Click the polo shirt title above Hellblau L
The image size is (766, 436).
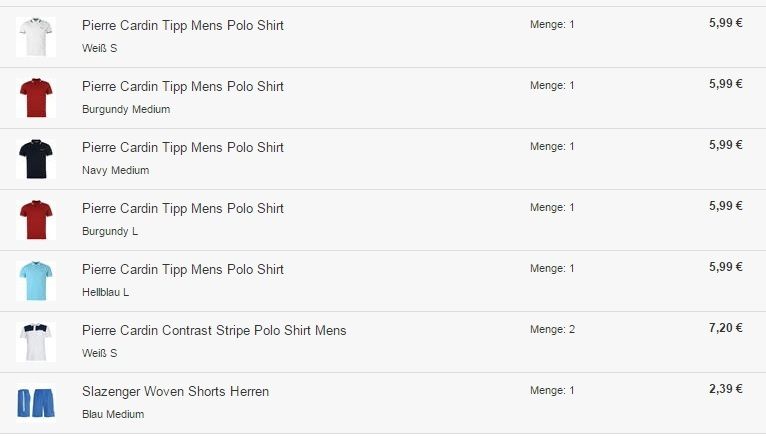[183, 269]
